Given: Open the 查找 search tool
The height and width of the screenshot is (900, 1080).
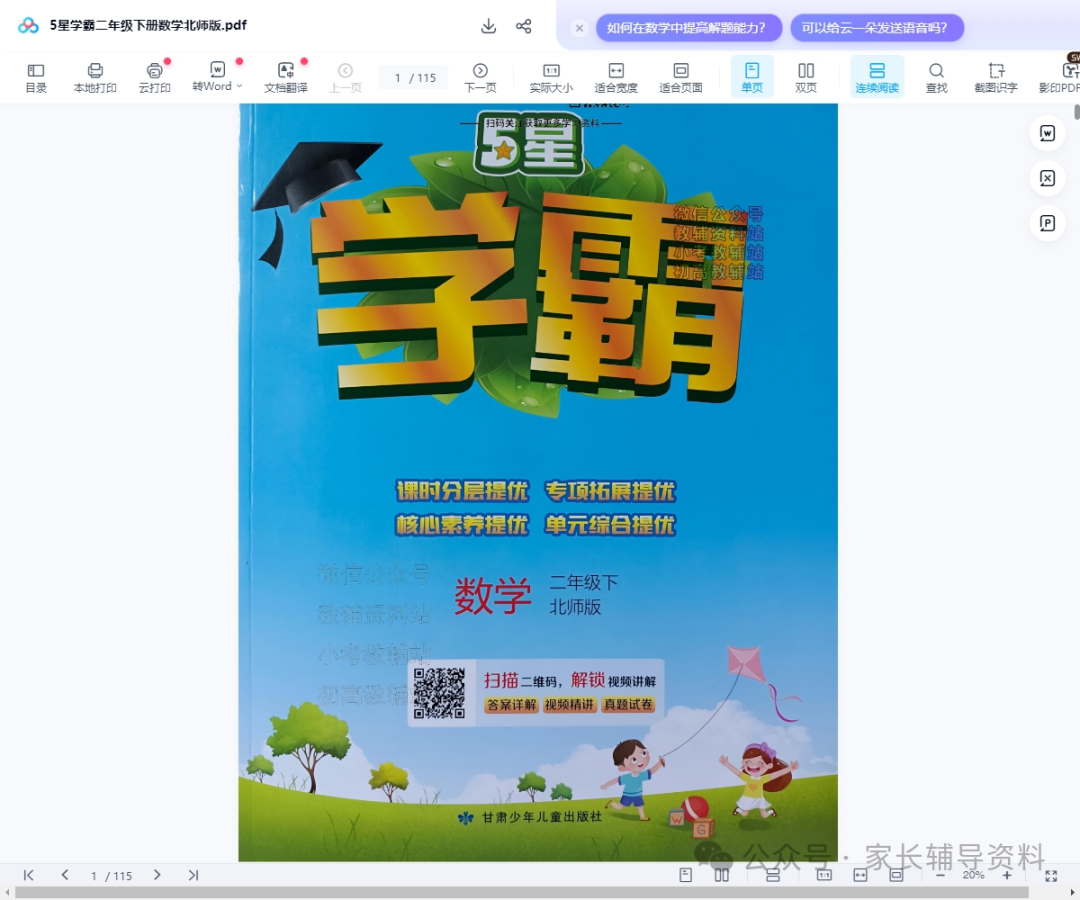Looking at the screenshot, I should (x=936, y=78).
